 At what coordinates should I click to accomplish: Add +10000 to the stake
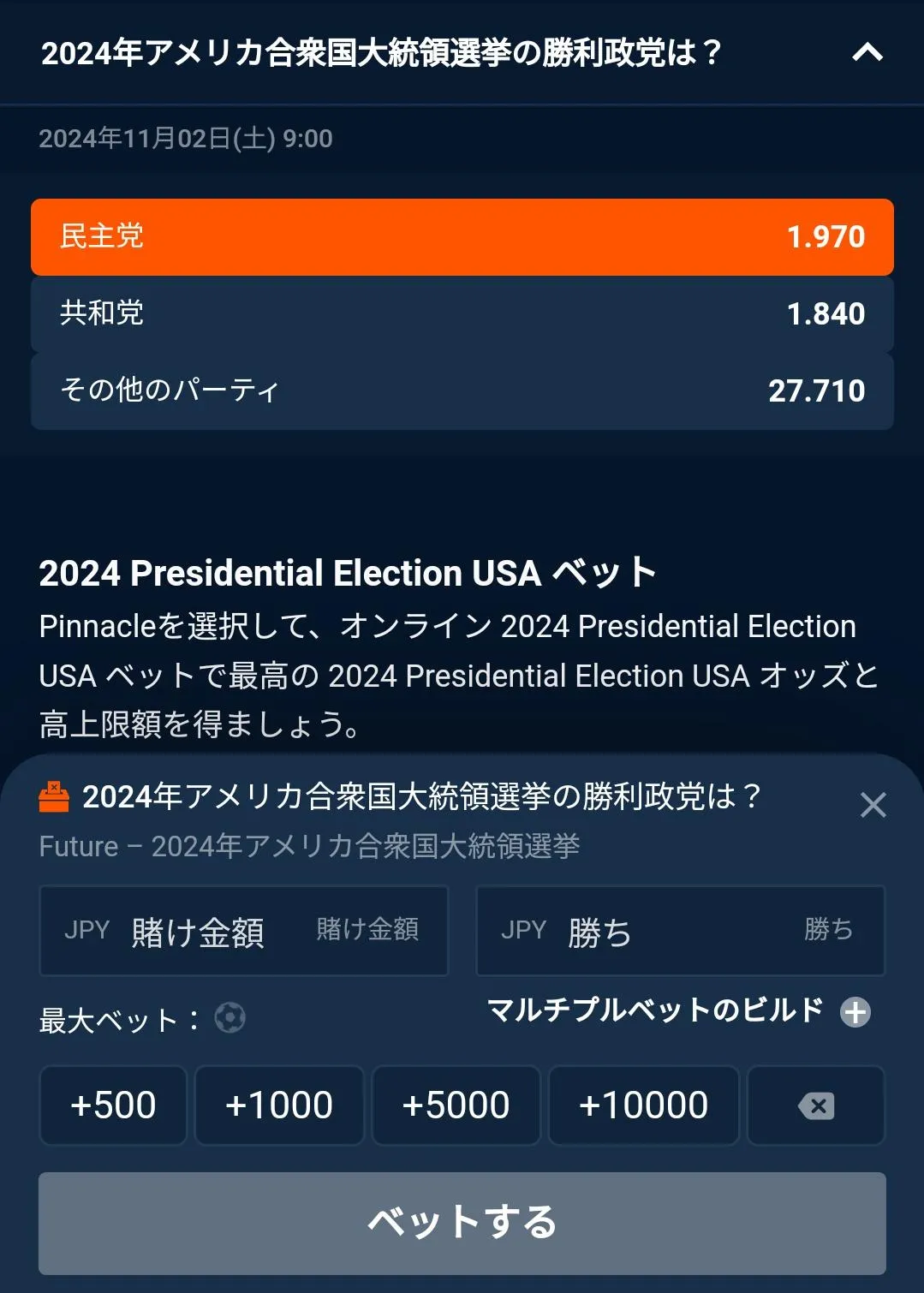point(643,1105)
